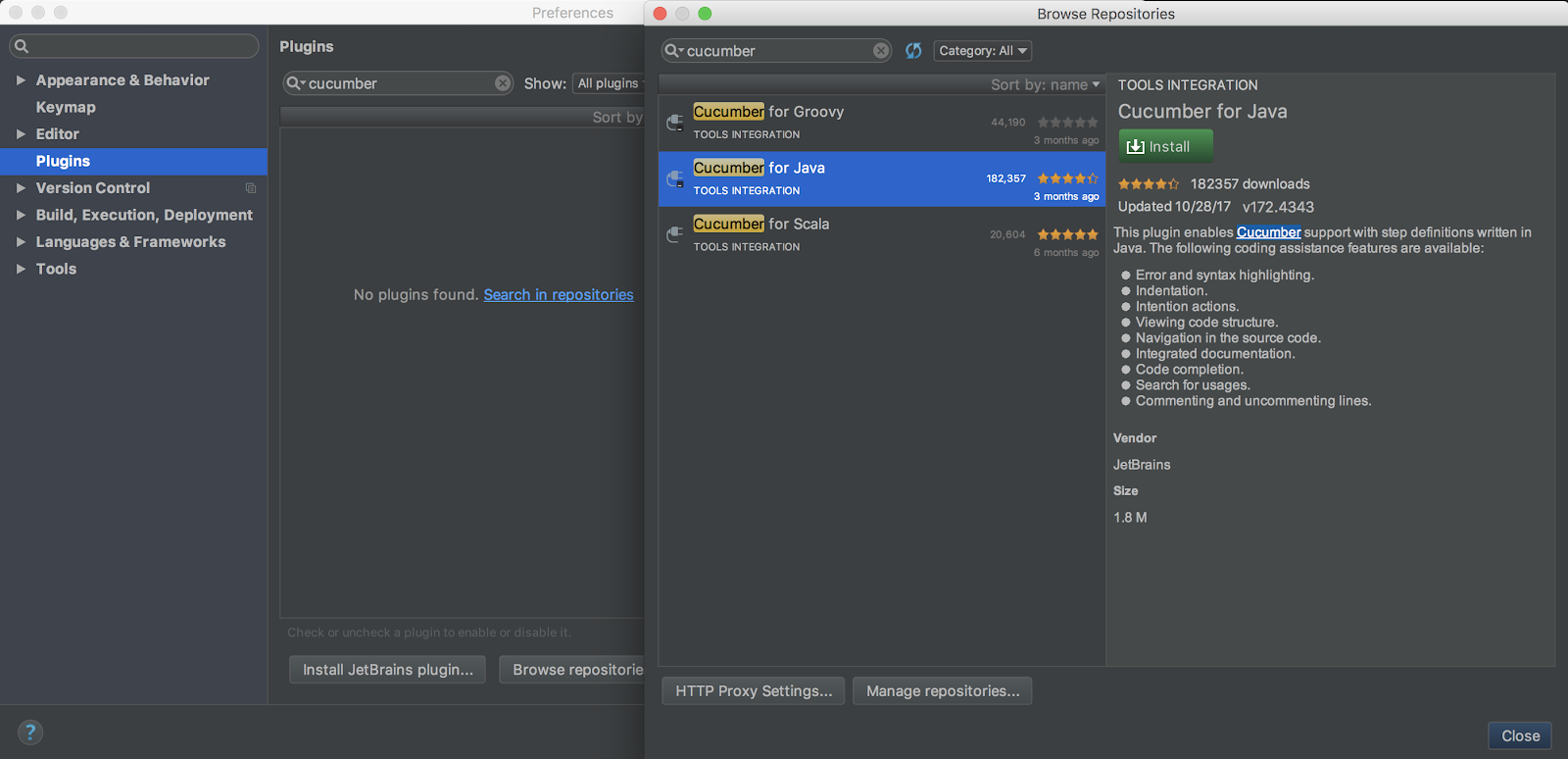Clear the Plugins panel search field
The height and width of the screenshot is (759, 1568).
tap(503, 83)
